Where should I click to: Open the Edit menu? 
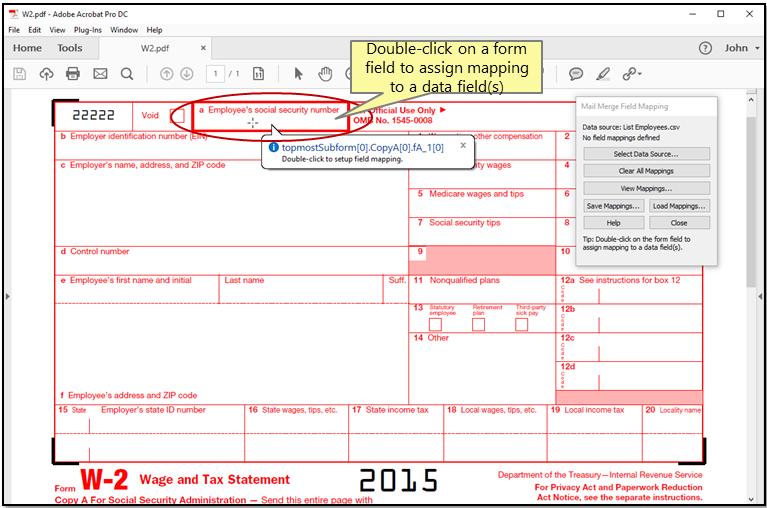pos(34,30)
